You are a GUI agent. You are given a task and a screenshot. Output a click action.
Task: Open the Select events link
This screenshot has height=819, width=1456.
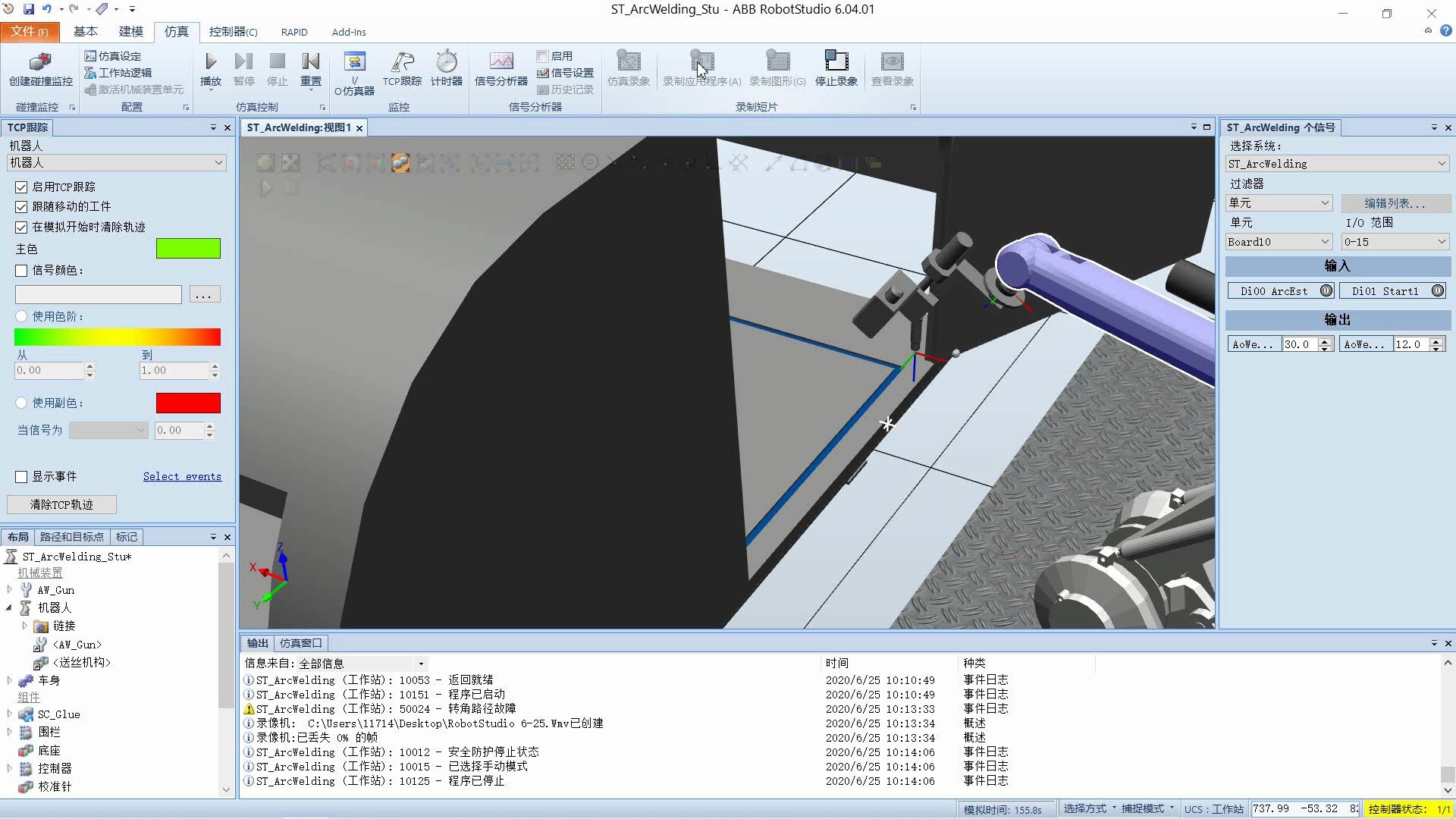pyautogui.click(x=182, y=476)
